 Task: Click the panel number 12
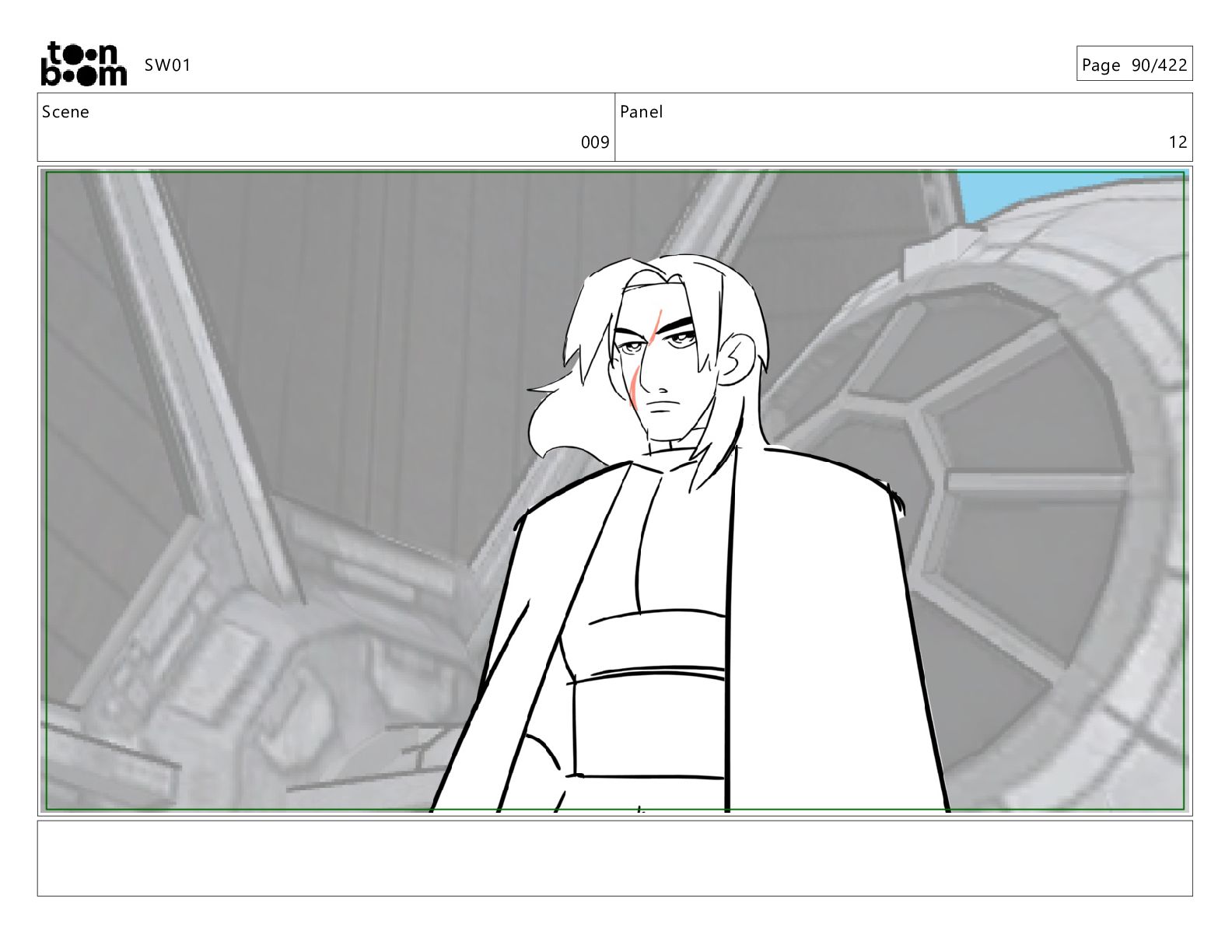coord(1178,142)
